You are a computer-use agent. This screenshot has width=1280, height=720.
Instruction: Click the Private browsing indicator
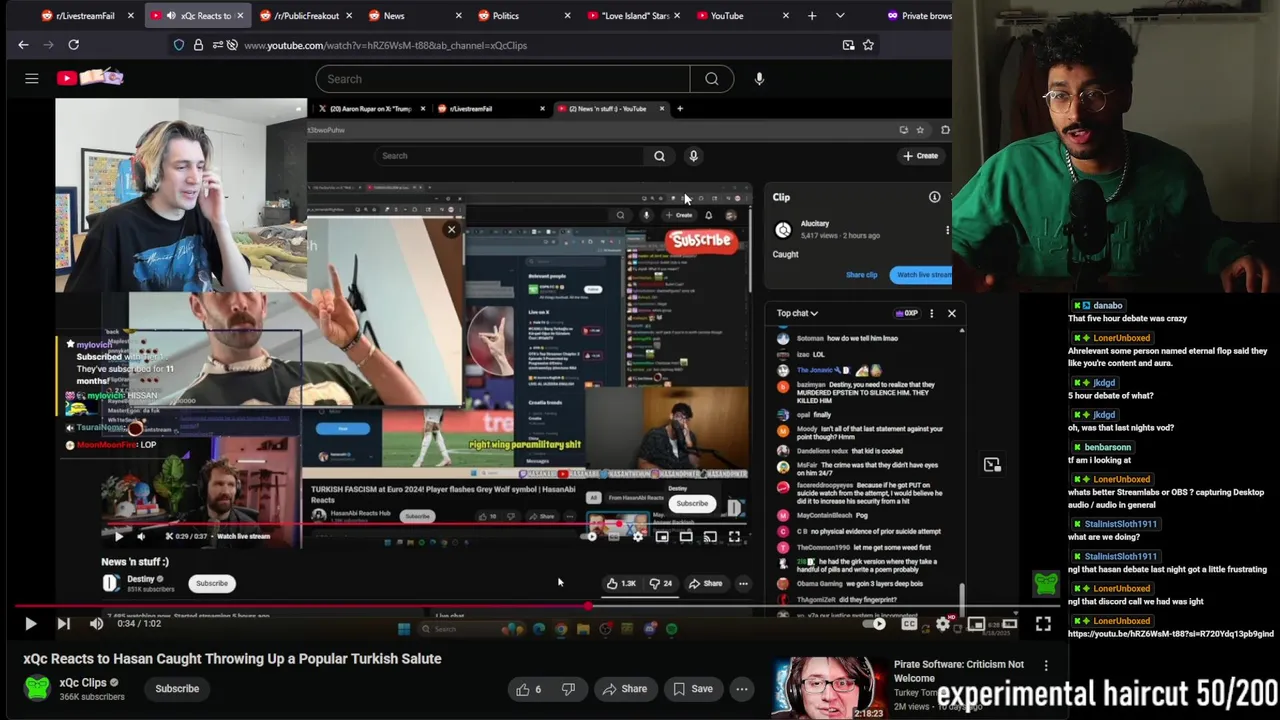click(x=918, y=15)
